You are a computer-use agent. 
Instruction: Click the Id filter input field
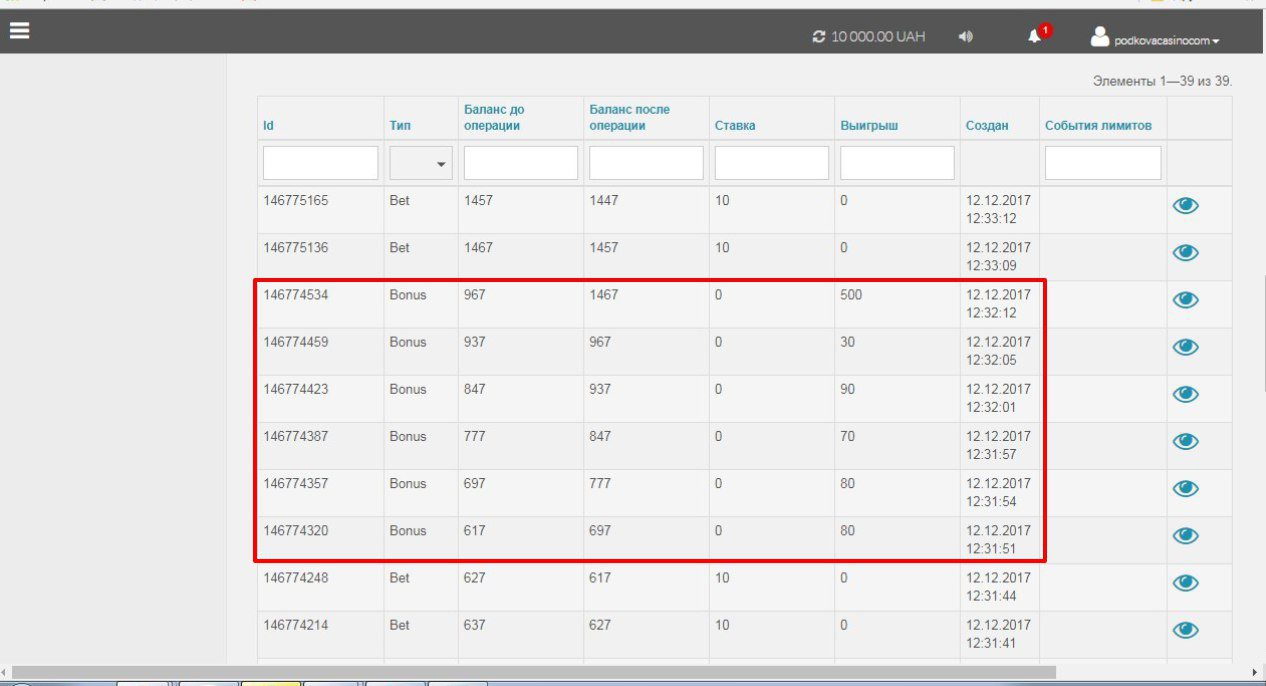pos(320,163)
